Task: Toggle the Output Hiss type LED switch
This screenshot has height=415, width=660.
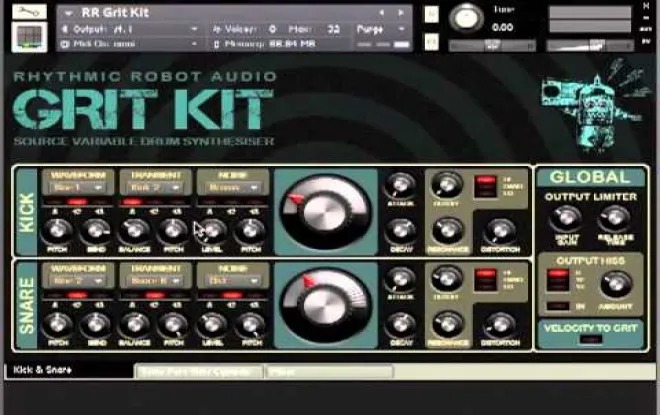Action: [558, 280]
